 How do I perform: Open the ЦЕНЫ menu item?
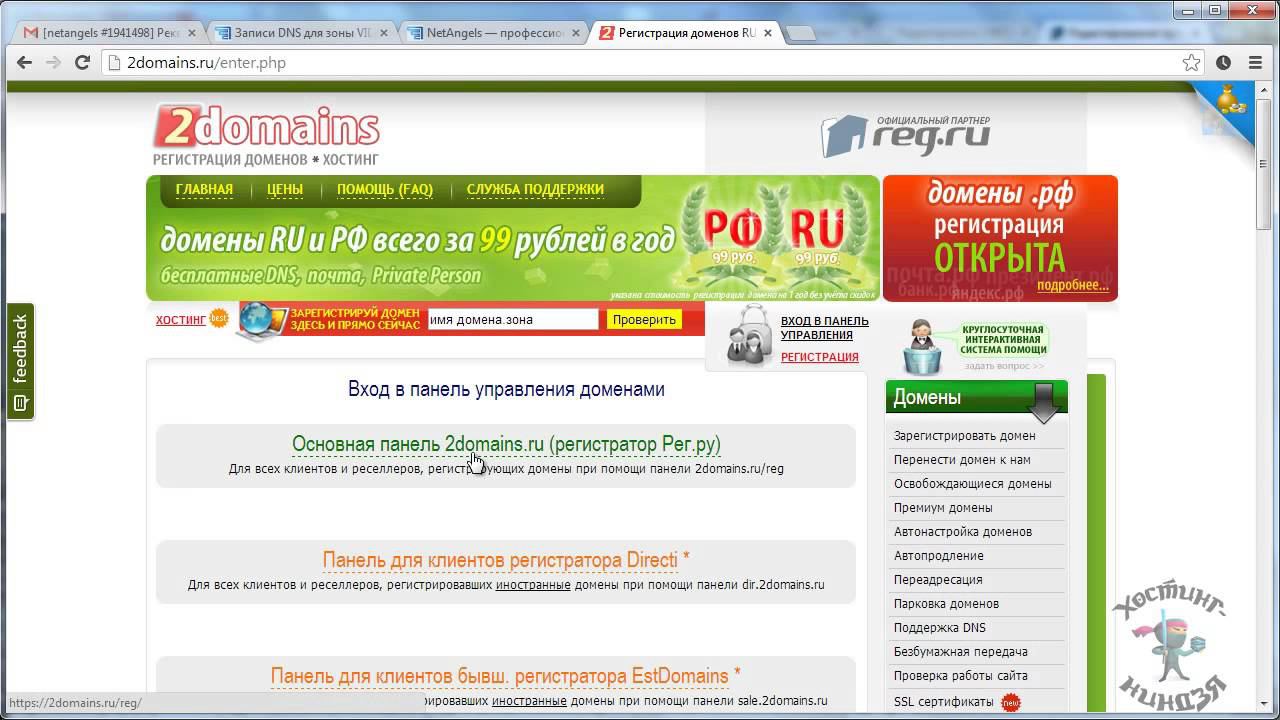[285, 189]
